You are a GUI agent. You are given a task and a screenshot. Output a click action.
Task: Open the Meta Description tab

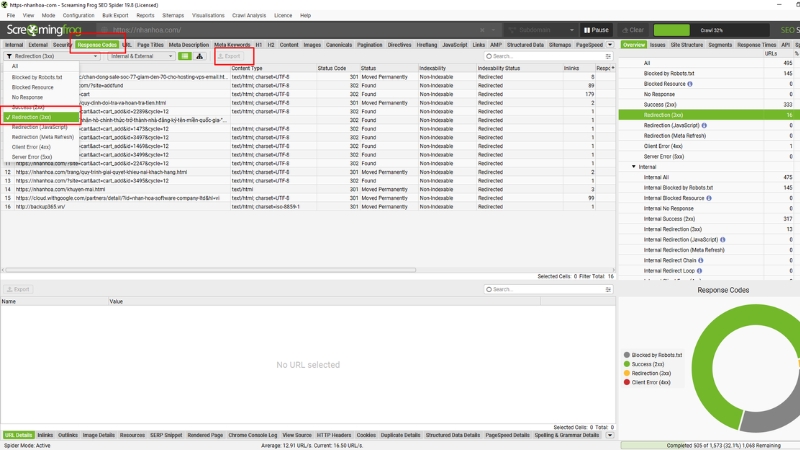tap(189, 45)
